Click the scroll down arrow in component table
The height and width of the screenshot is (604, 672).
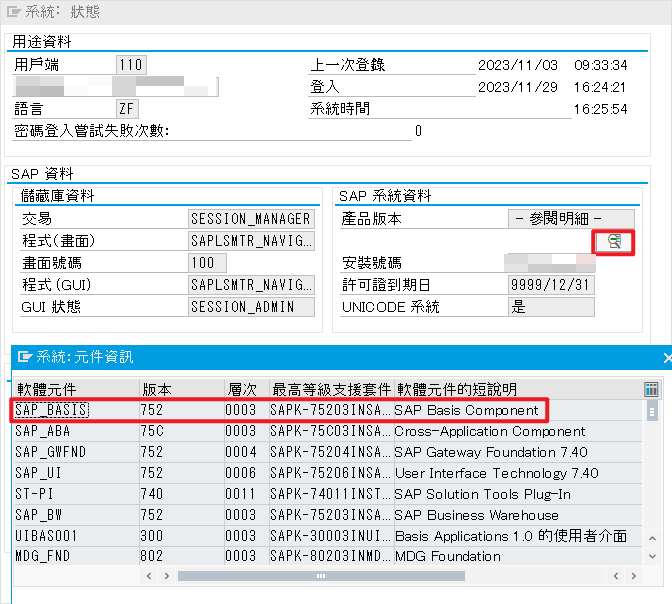(652, 556)
